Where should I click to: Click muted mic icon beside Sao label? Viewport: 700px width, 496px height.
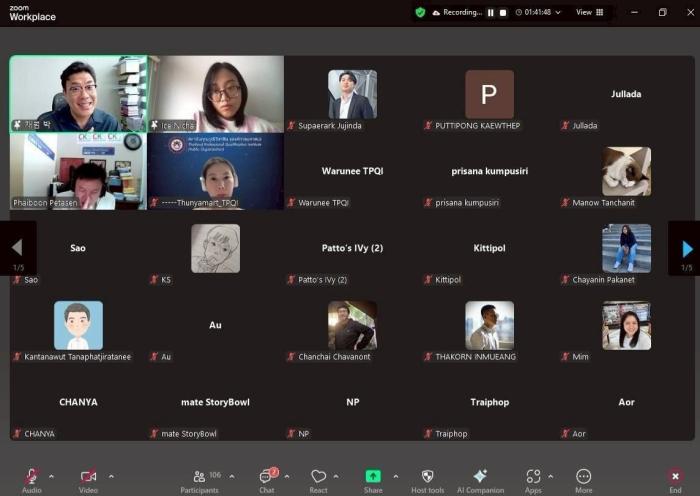(17, 280)
